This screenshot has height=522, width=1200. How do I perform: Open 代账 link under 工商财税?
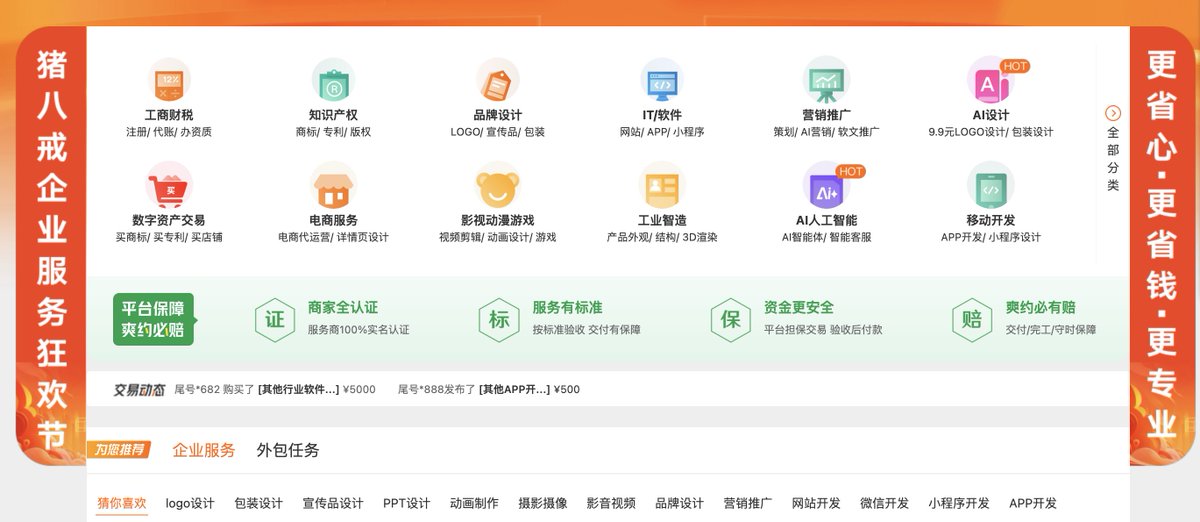tap(163, 132)
